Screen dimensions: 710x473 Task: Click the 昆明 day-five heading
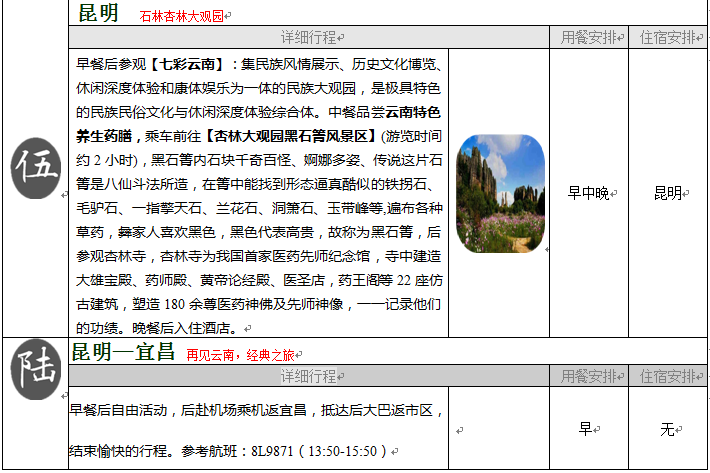98,13
